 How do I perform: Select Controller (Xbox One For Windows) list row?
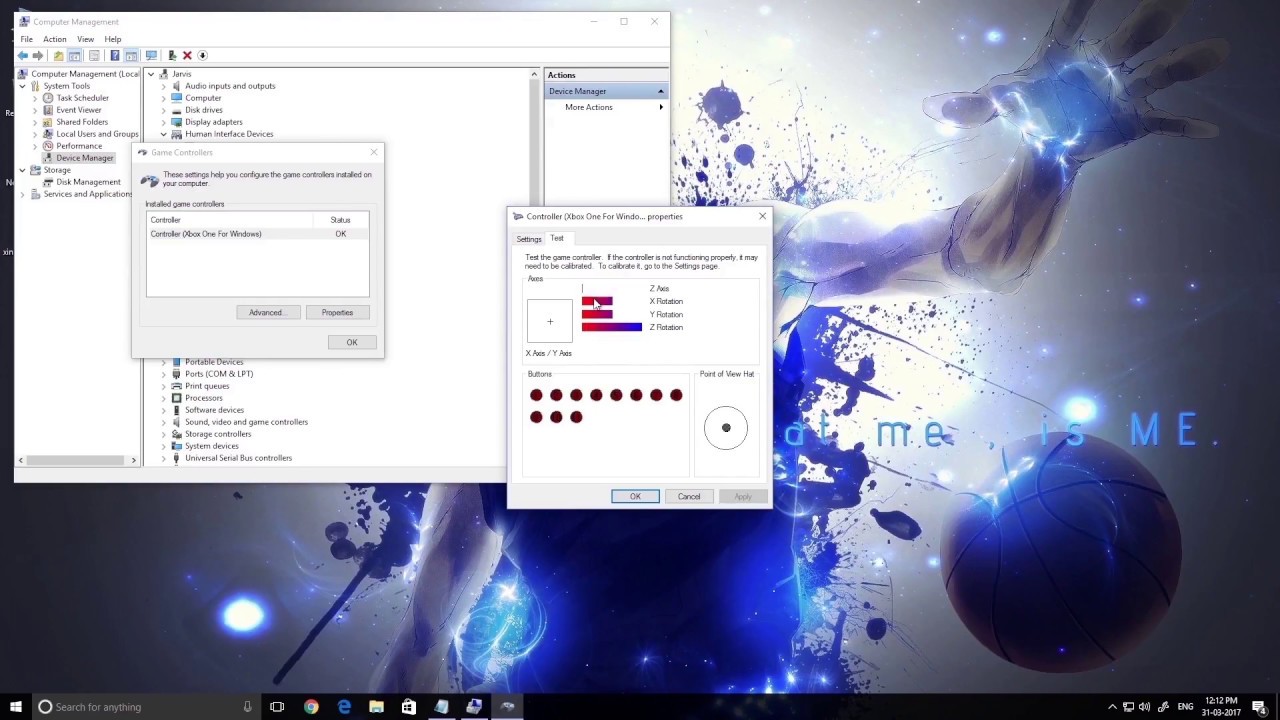[x=257, y=234]
